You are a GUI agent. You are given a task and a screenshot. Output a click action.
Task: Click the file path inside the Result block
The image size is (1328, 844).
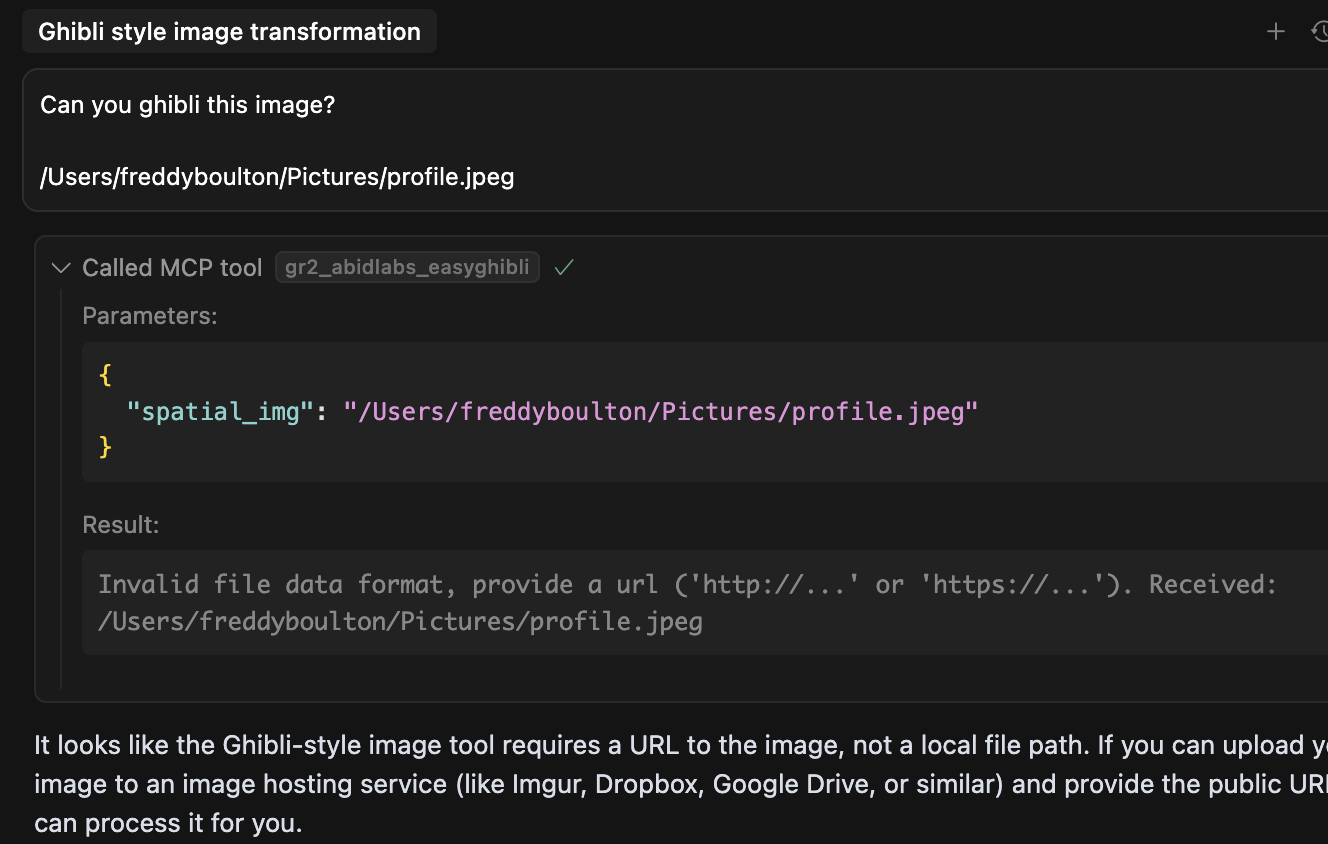pyautogui.click(x=400, y=621)
